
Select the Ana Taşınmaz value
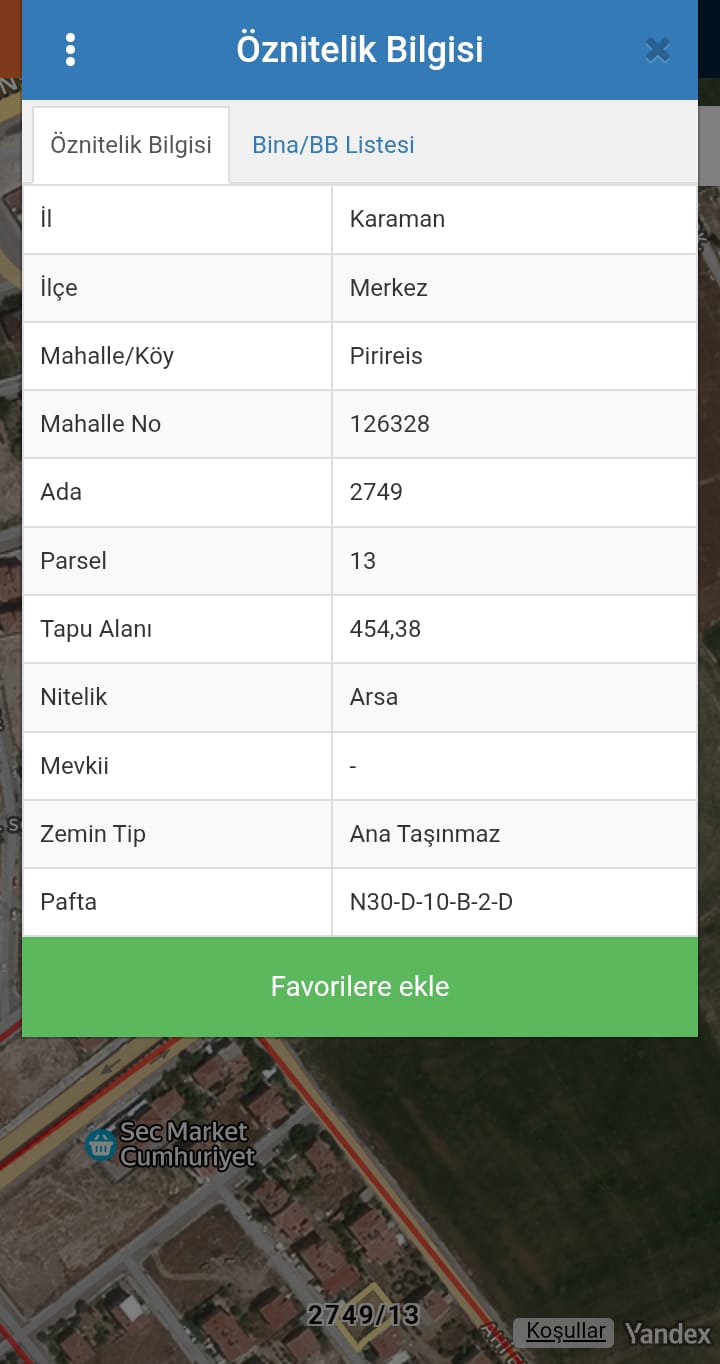tap(425, 834)
